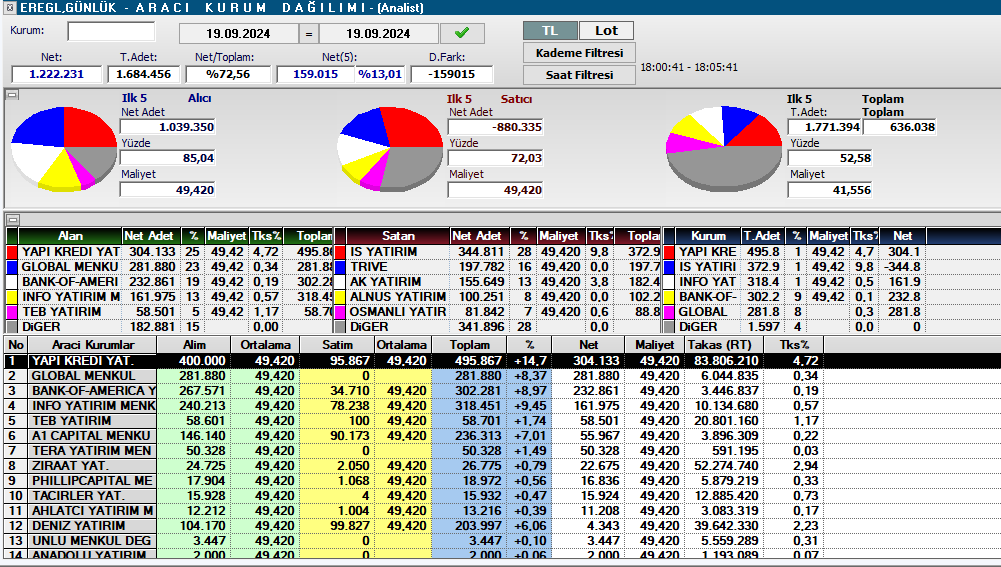Sort main table by Tks% column
This screenshot has height=567, width=1001.
tap(794, 345)
